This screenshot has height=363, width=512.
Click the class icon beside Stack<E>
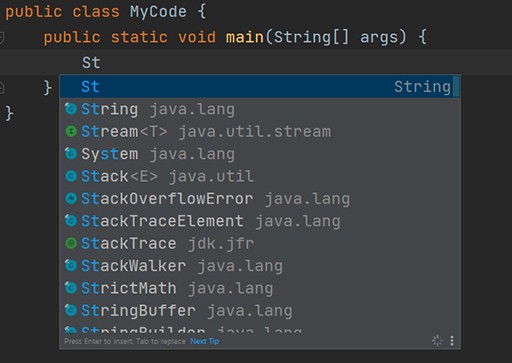pyautogui.click(x=71, y=176)
